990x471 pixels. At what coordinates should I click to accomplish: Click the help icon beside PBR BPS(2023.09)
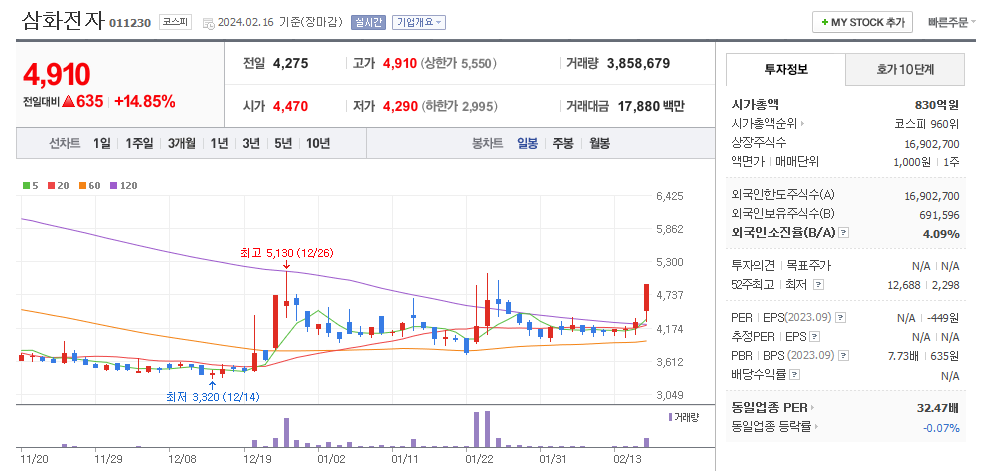point(844,355)
